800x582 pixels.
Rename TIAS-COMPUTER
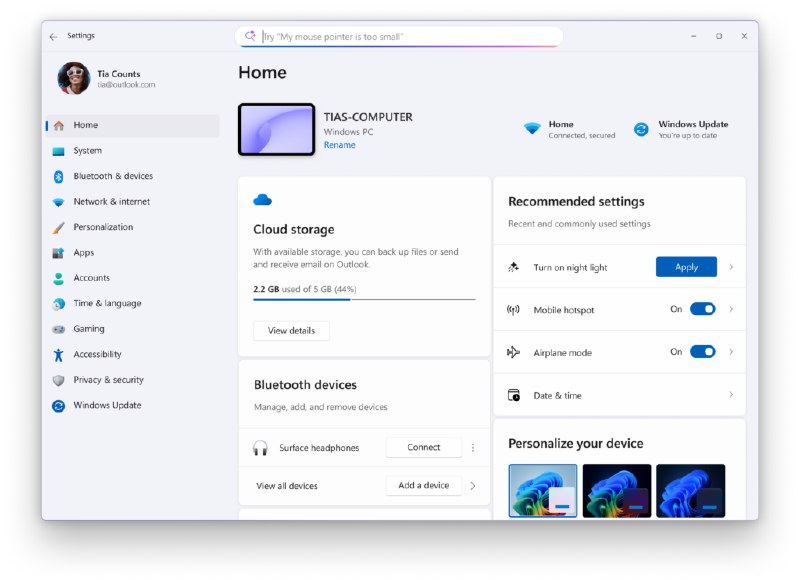tap(339, 144)
